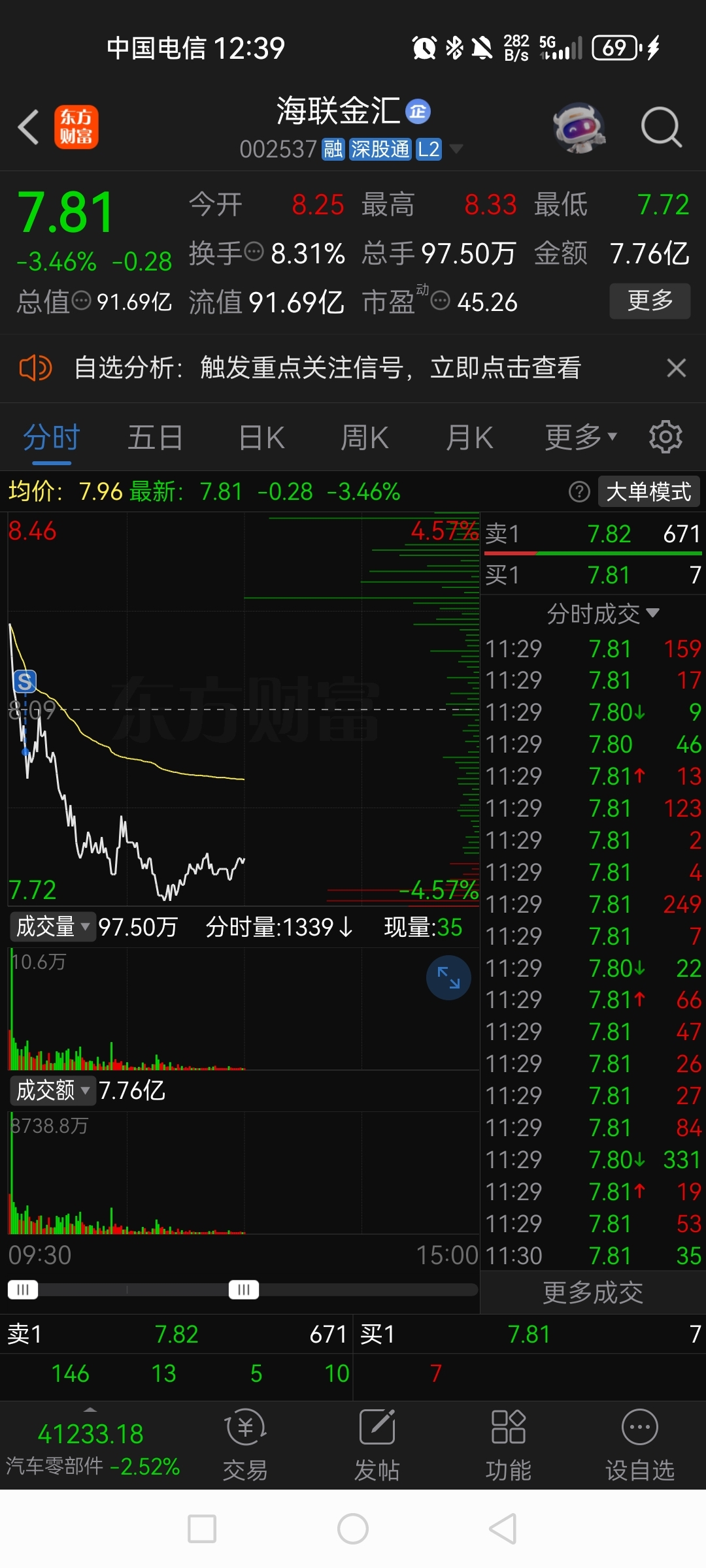This screenshot has height=1568, width=706.
Task: Tap the 7.81 249 trade row
Action: click(593, 904)
